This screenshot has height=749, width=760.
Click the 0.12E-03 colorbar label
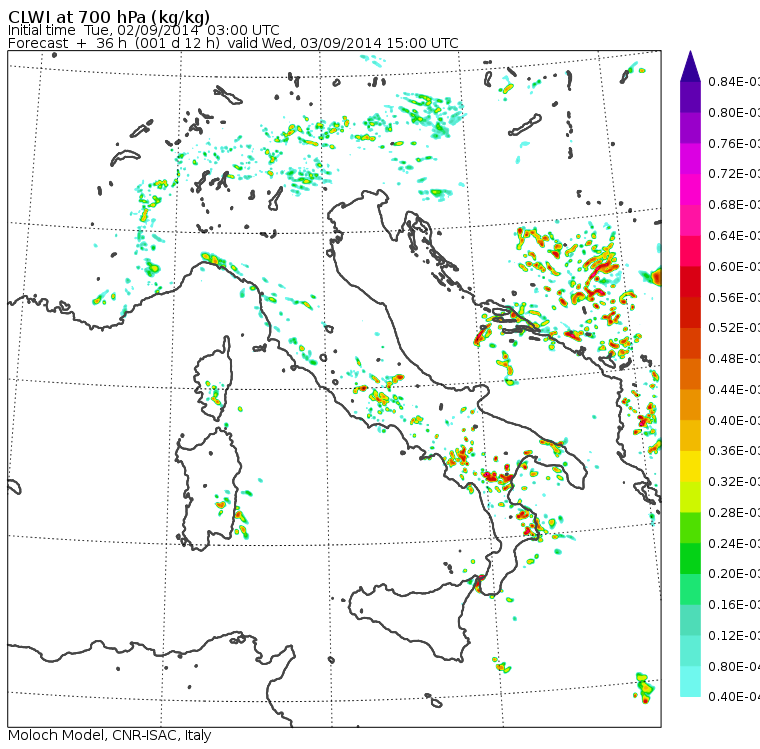[734, 636]
